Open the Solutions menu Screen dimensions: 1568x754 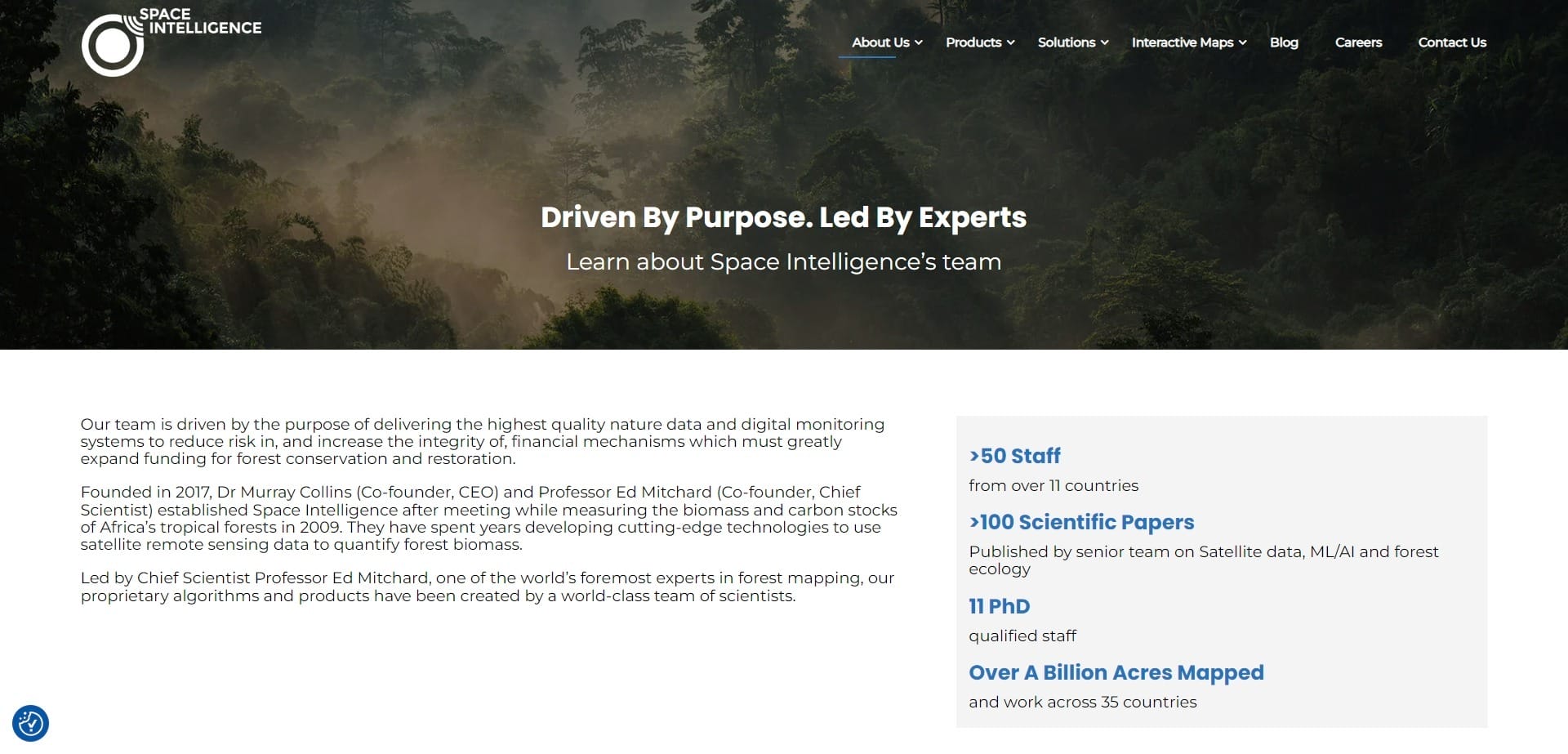pos(1066,42)
